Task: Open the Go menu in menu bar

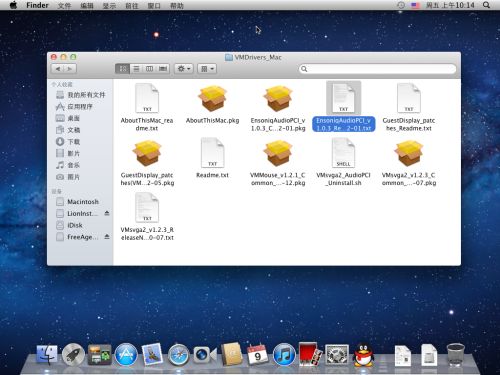Action: pyautogui.click(x=131, y=5)
